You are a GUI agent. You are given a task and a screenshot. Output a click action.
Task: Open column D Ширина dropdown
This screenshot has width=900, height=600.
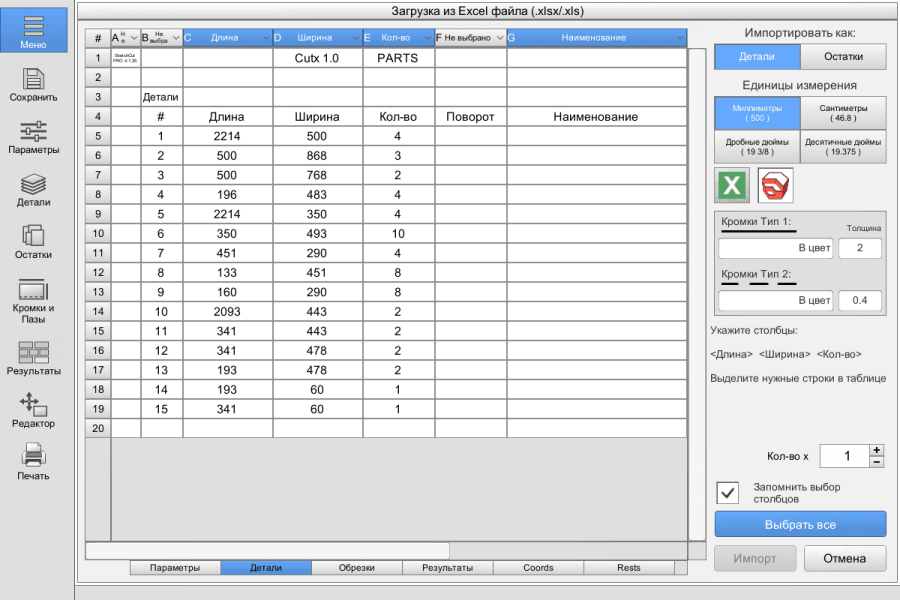click(318, 38)
